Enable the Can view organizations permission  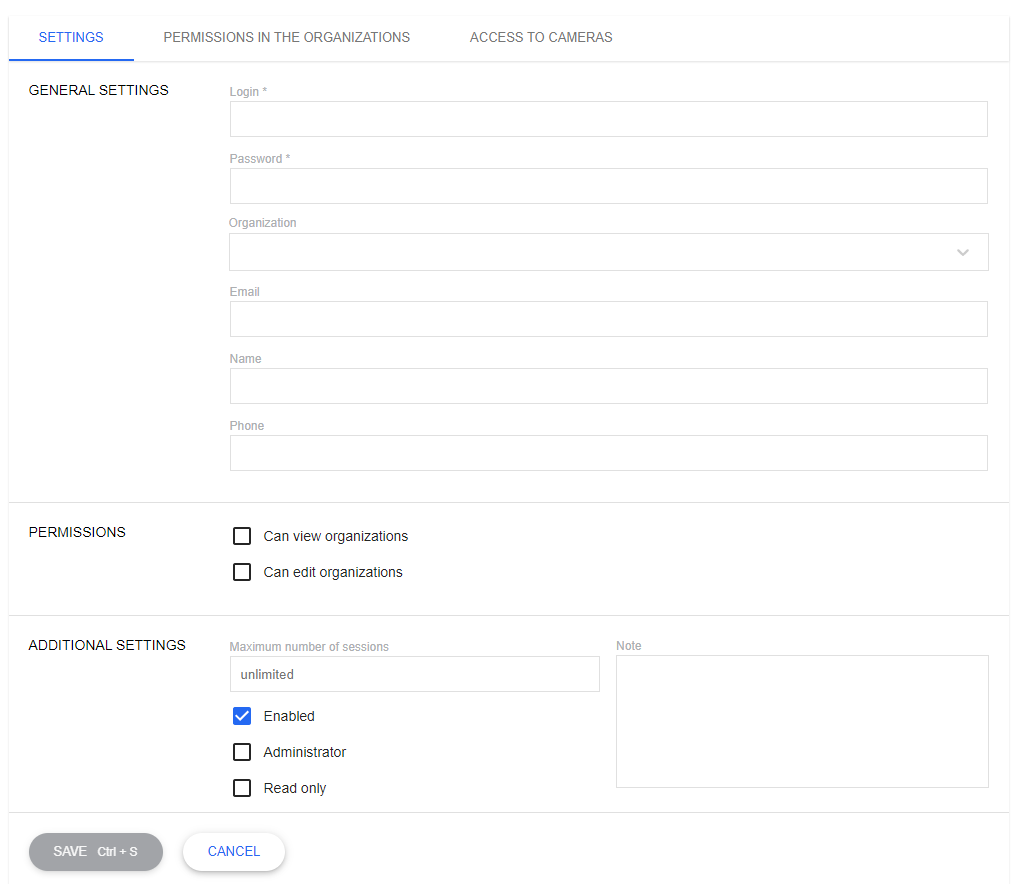click(241, 535)
